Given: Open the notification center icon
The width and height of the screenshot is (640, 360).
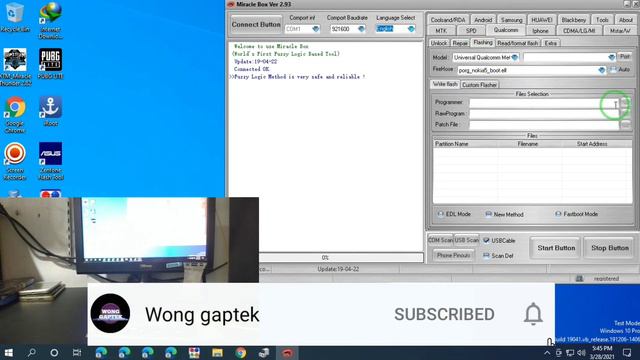Looking at the screenshot, I should coord(627,353).
